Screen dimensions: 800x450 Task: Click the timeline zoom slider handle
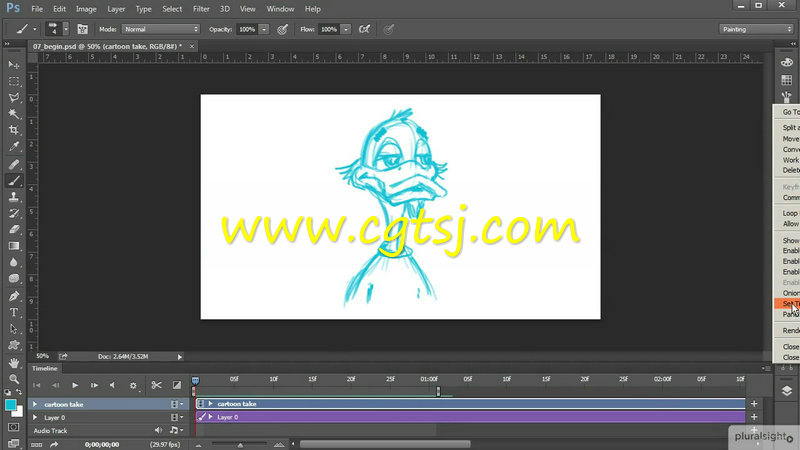(240, 445)
